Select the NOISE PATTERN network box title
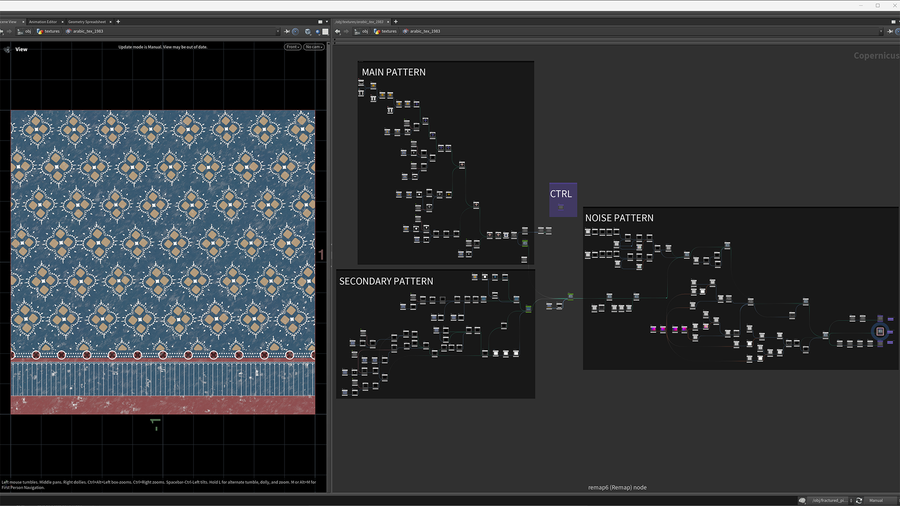 tap(619, 218)
